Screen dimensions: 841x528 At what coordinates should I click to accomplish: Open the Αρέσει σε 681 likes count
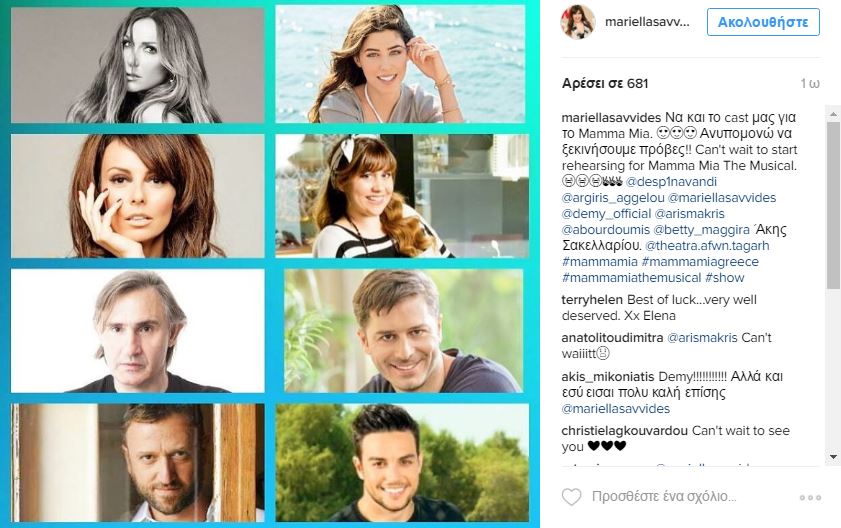tap(605, 84)
